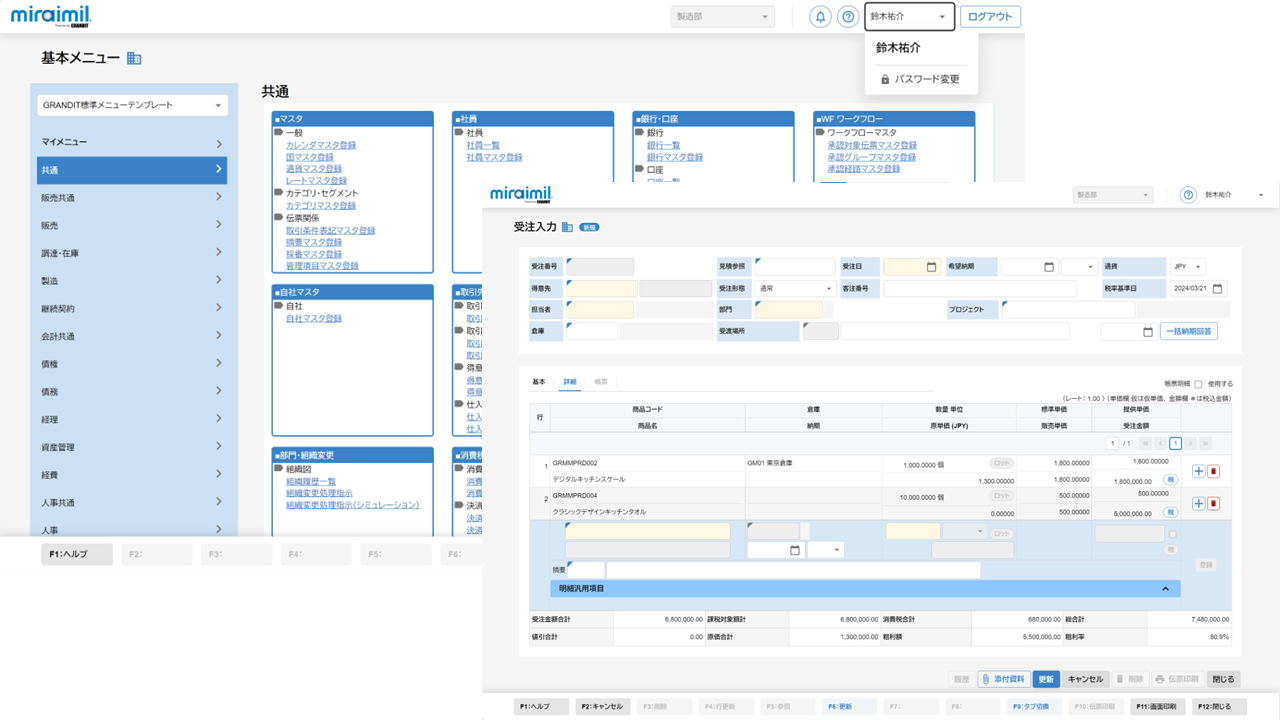Add a line after row 2 GRMMPRD004
The height and width of the screenshot is (720, 1280).
(x=1199, y=503)
